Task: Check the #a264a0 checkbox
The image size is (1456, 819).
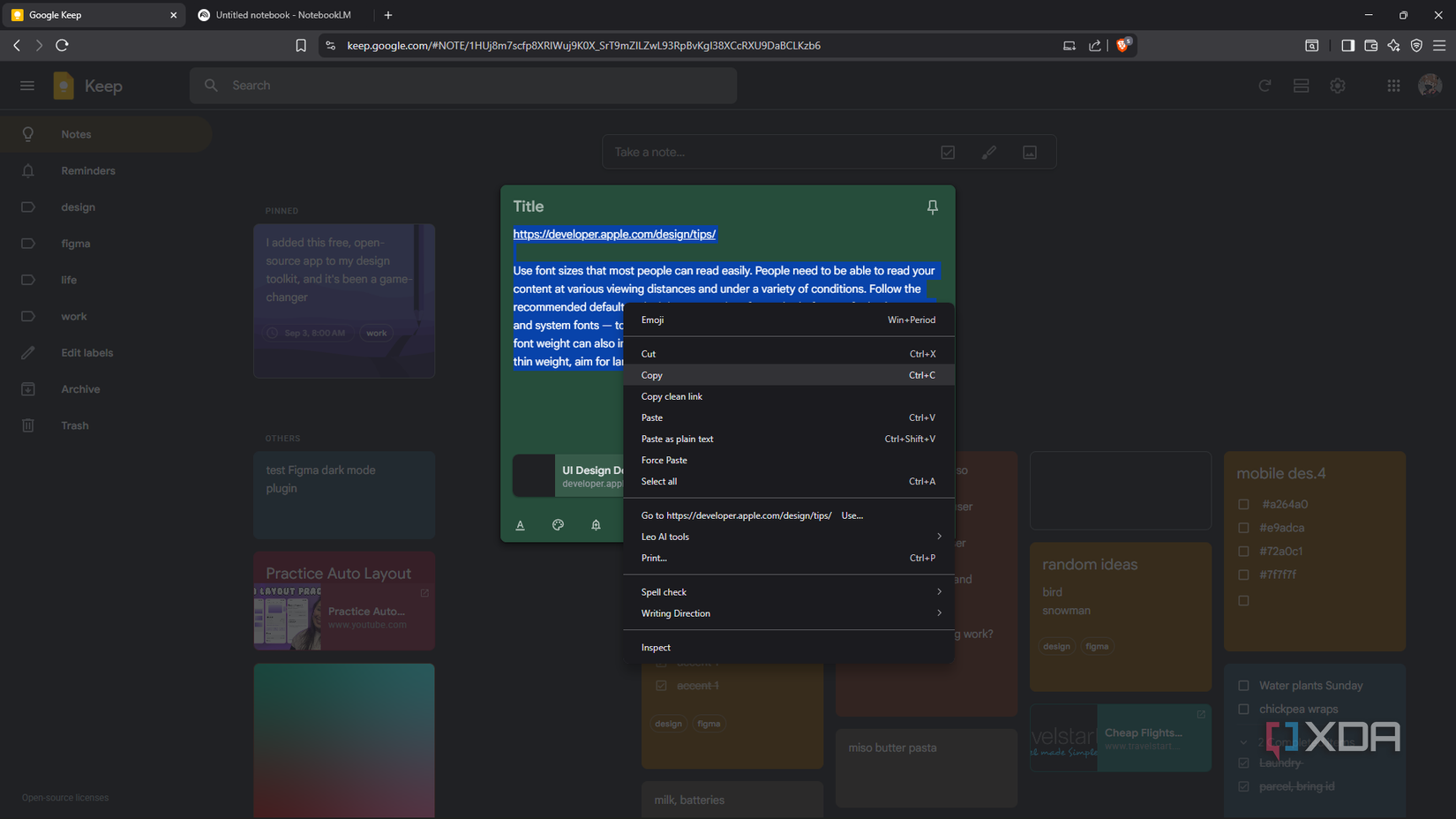Action: pos(1243,505)
